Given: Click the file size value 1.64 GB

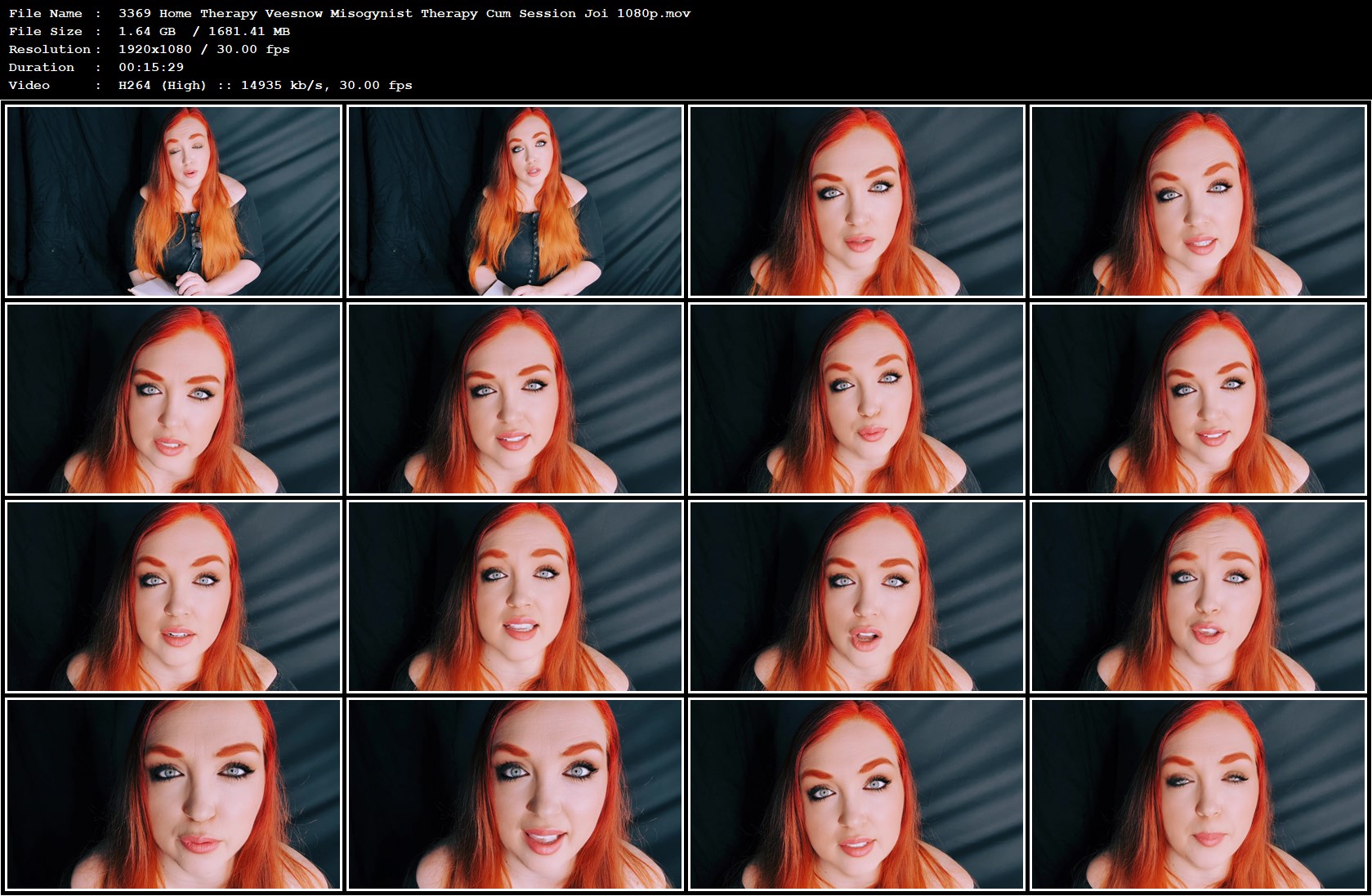Looking at the screenshot, I should [x=147, y=31].
